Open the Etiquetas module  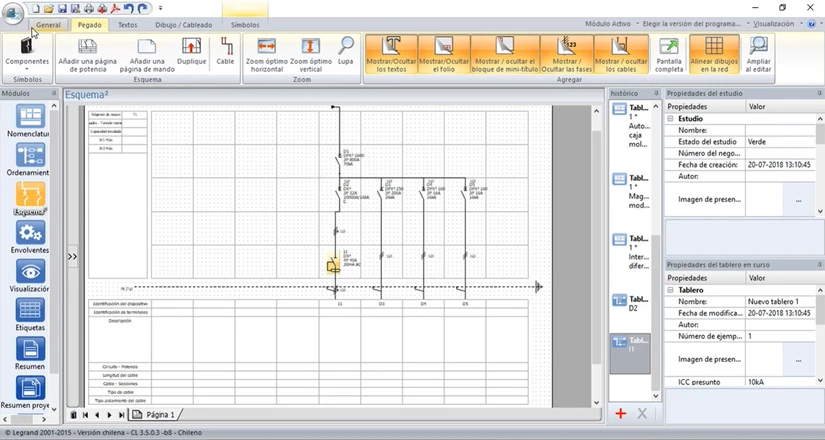pyautogui.click(x=30, y=315)
